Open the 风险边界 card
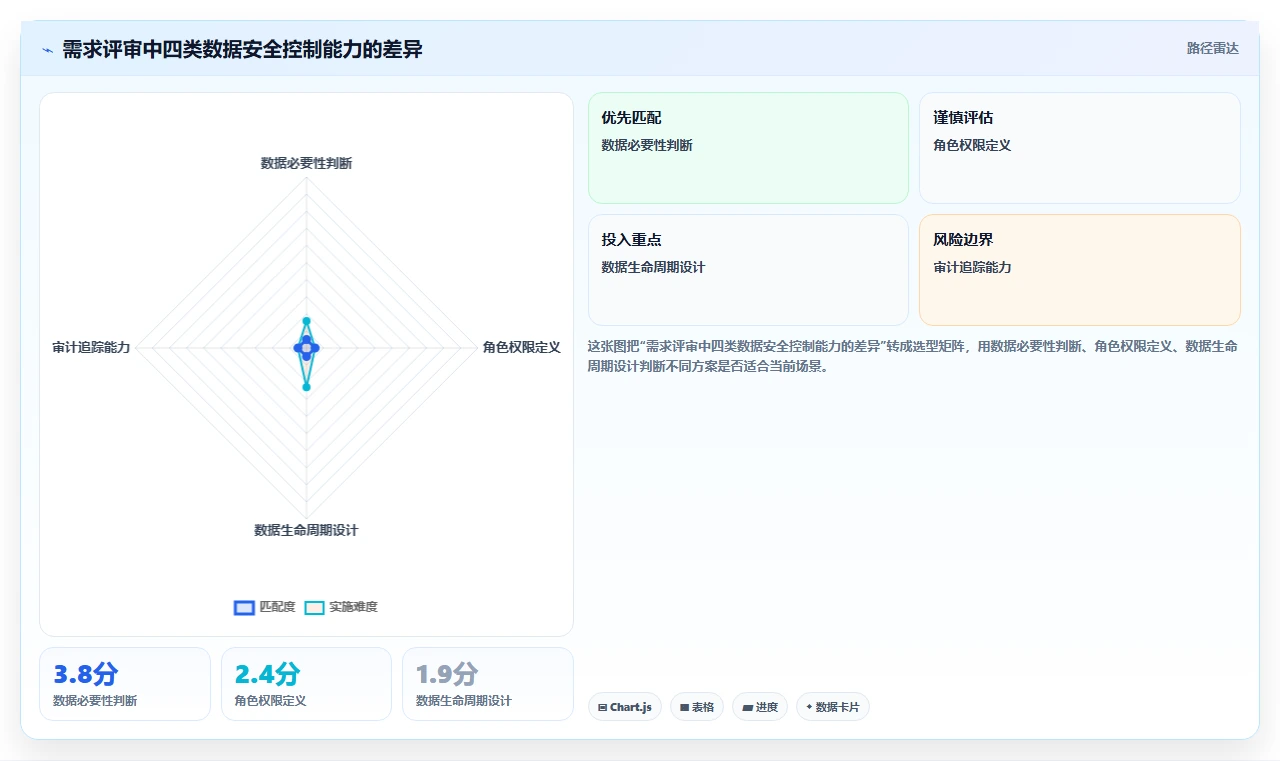This screenshot has height=761, width=1280. coord(1080,270)
